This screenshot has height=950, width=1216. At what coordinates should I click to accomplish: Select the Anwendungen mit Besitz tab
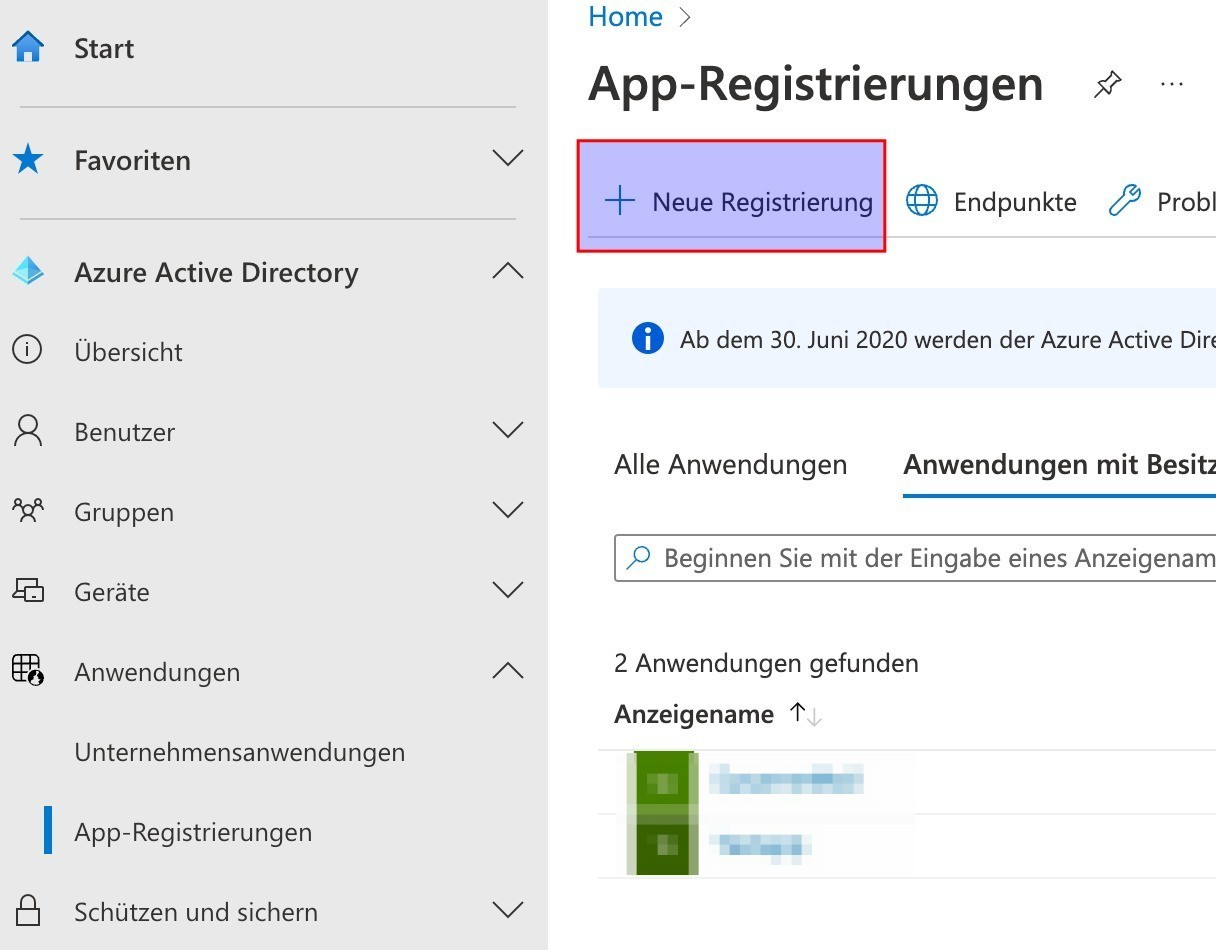click(1058, 465)
